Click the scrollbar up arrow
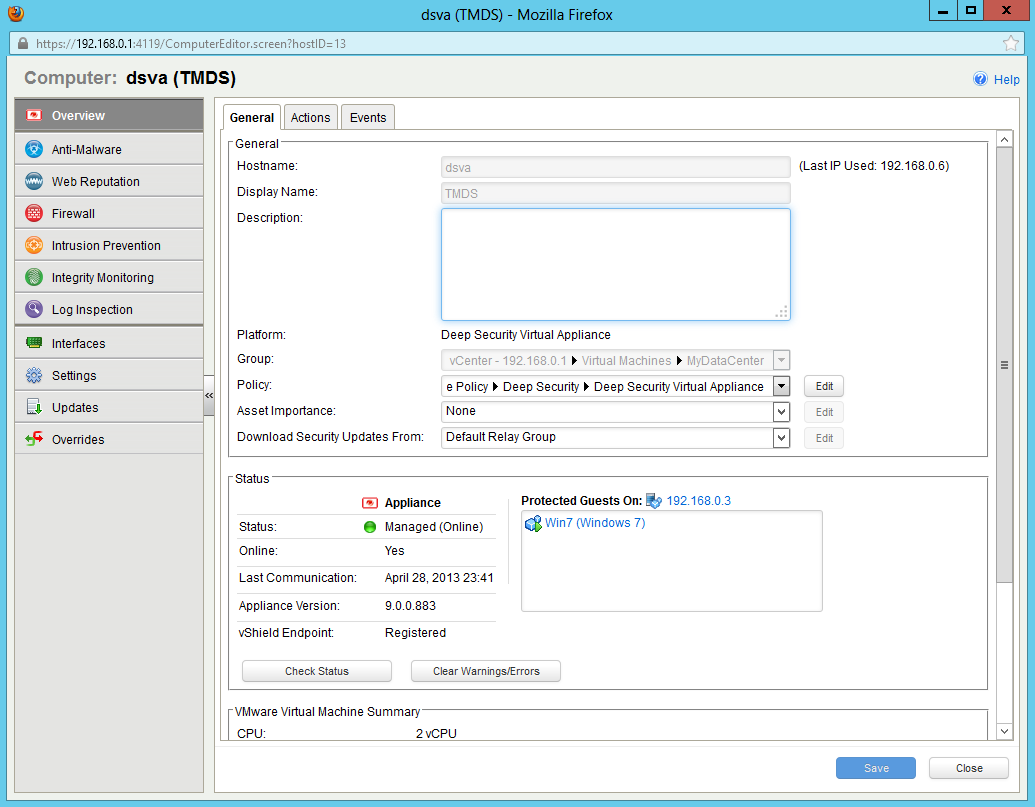 click(1004, 139)
